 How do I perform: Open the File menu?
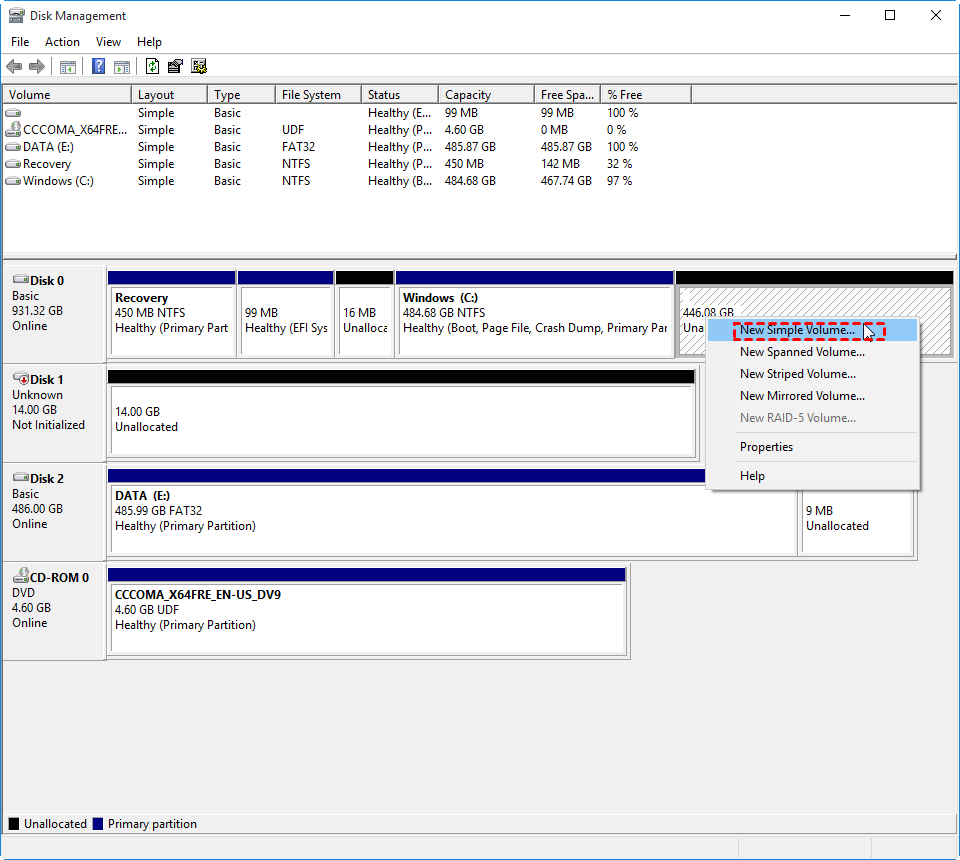click(x=20, y=42)
